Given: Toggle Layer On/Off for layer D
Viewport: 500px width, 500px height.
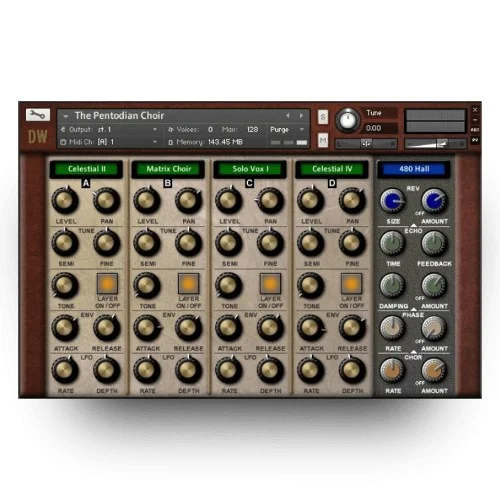Looking at the screenshot, I should click(352, 284).
